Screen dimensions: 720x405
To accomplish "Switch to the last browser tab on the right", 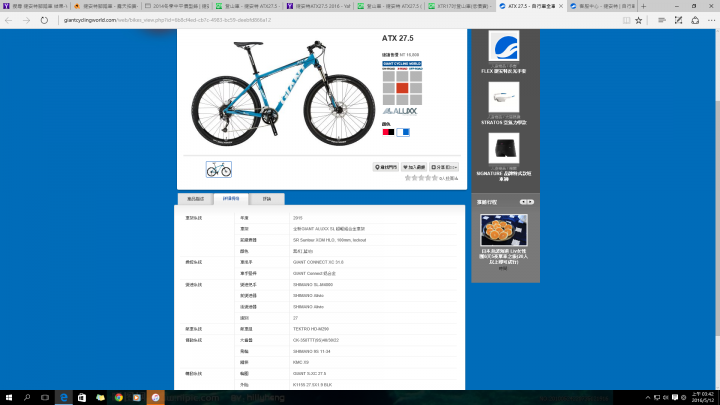I will tap(602, 6).
